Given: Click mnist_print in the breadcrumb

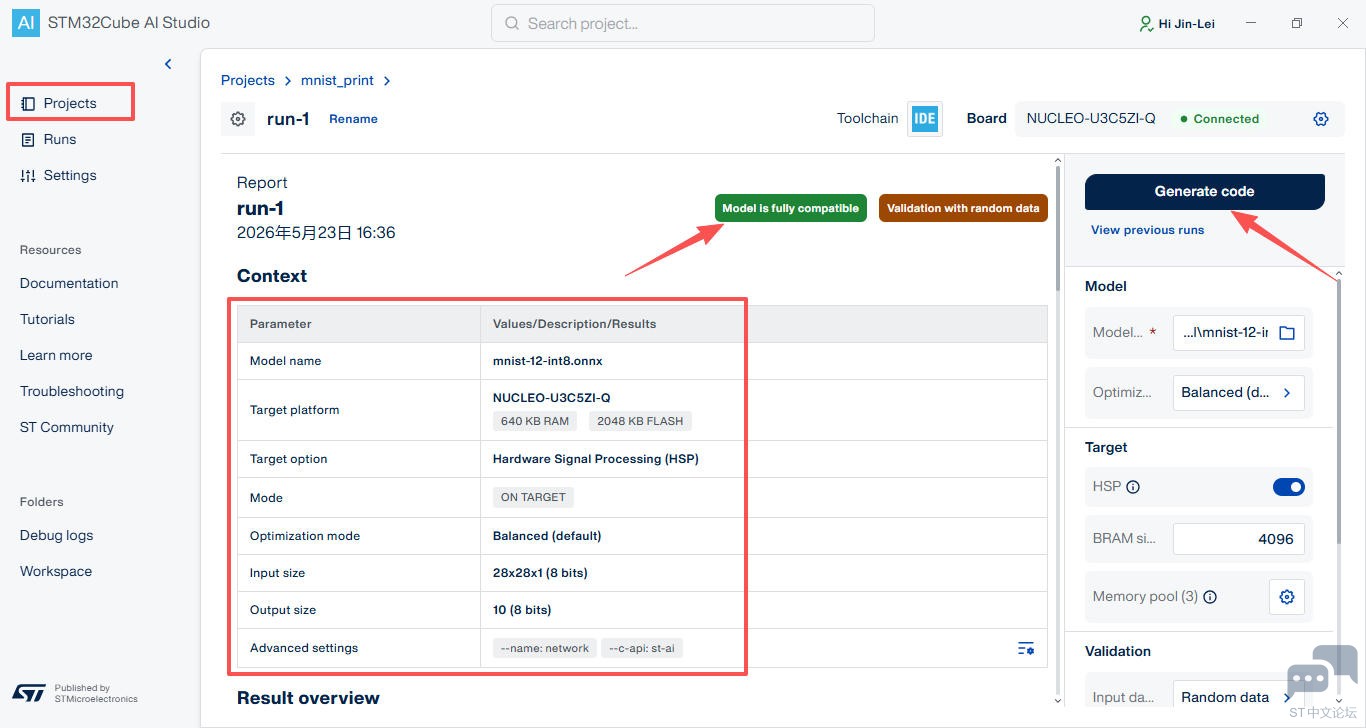Looking at the screenshot, I should 337,80.
